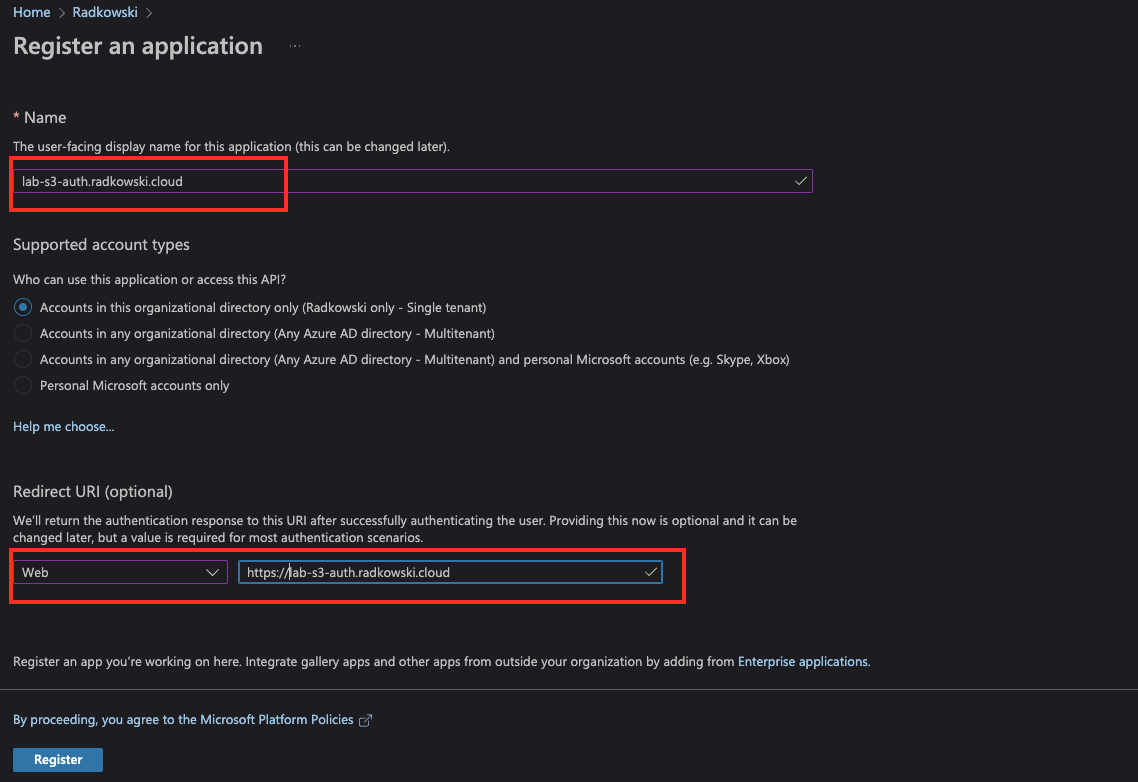
Task: Open the ellipsis menu beside Register an application
Action: pos(295,46)
